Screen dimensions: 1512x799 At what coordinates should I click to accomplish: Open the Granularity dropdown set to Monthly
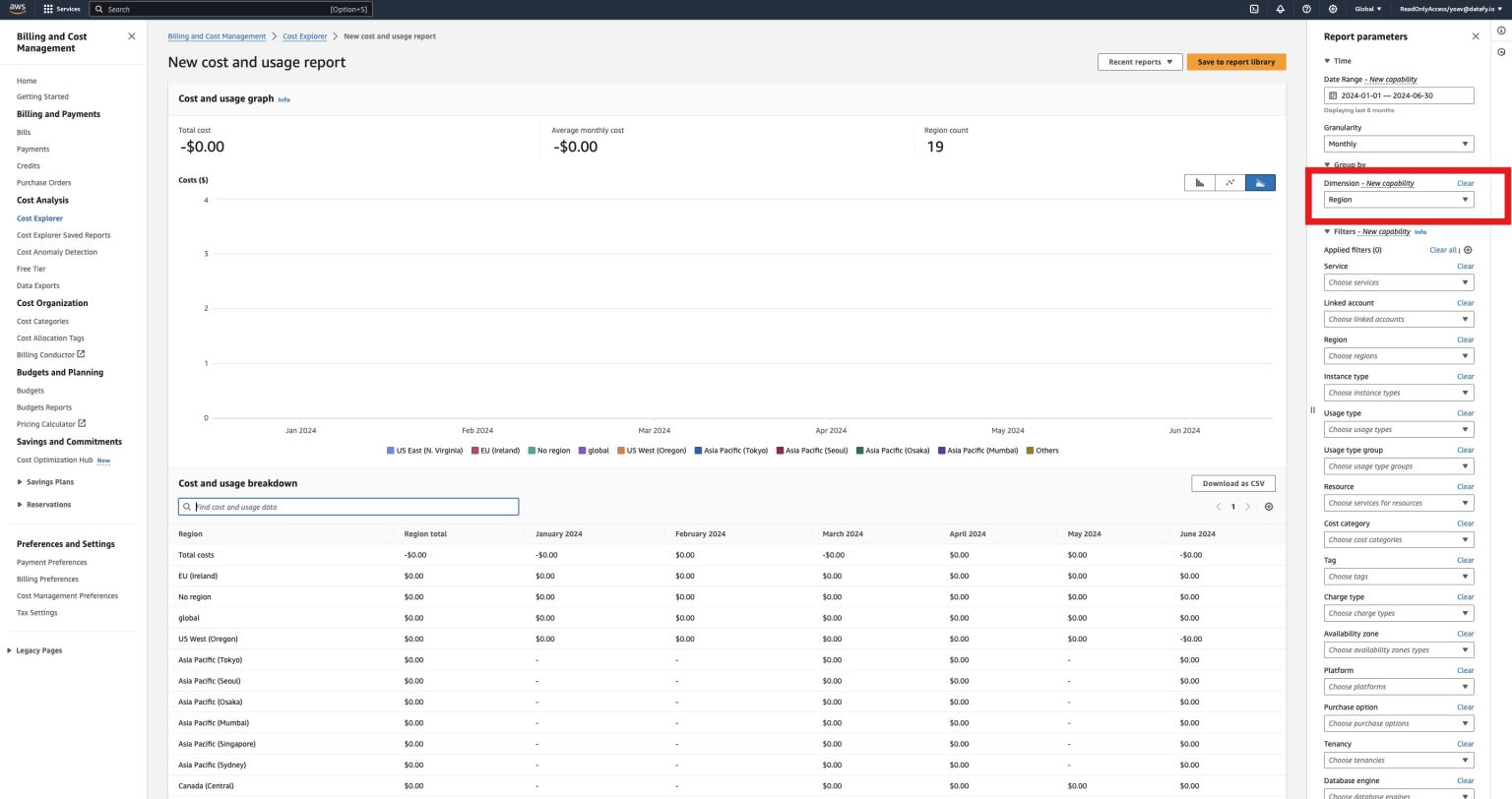point(1398,144)
